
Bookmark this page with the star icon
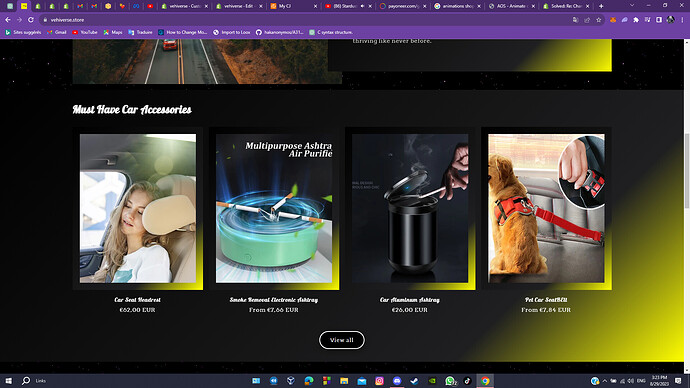point(598,20)
